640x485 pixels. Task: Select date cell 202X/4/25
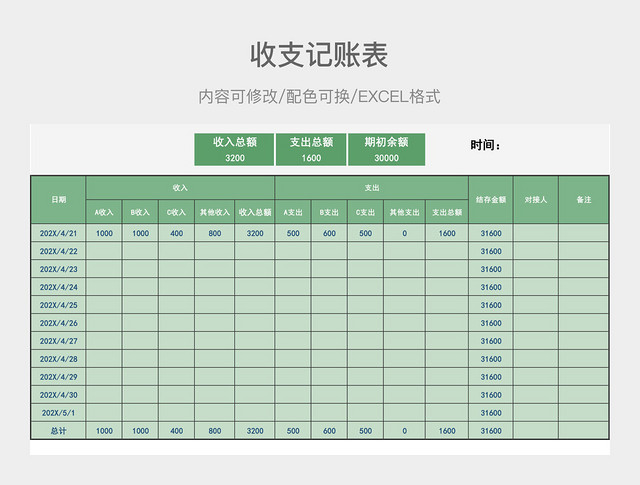(x=58, y=305)
